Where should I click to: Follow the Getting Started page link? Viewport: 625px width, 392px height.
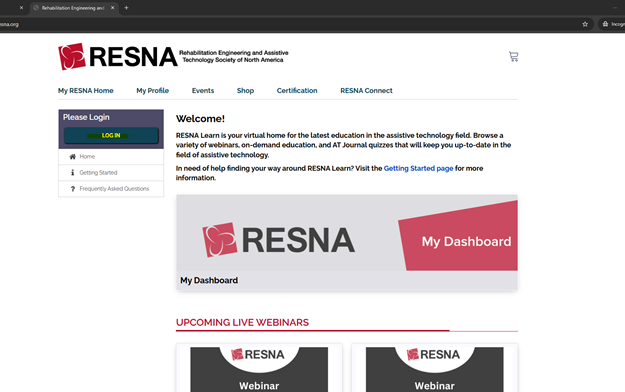point(418,168)
